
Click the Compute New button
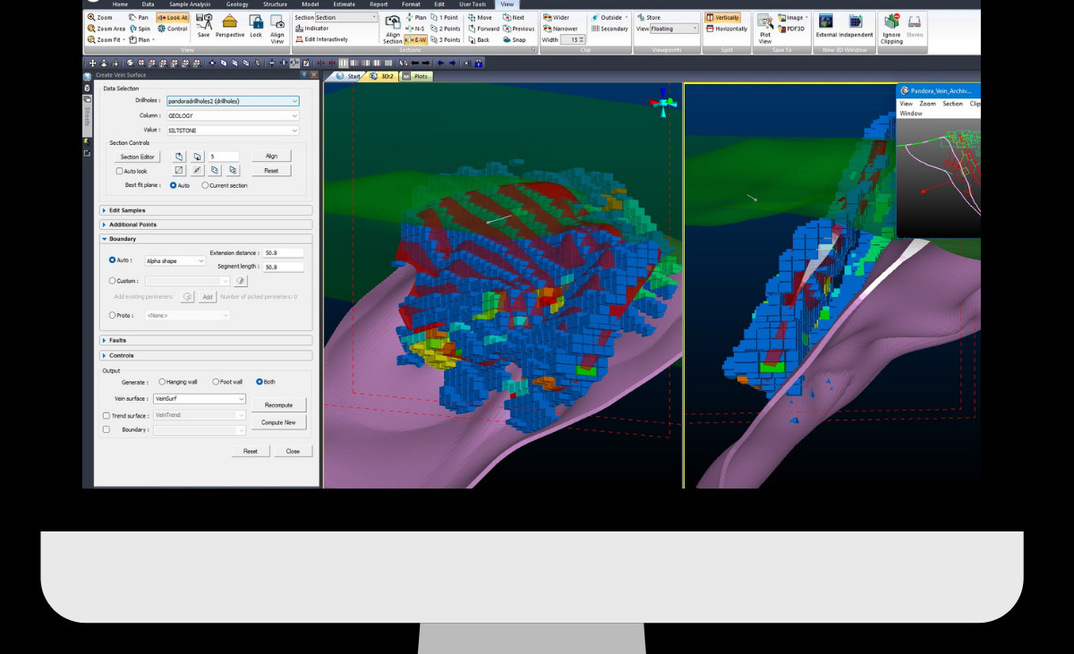coord(278,422)
